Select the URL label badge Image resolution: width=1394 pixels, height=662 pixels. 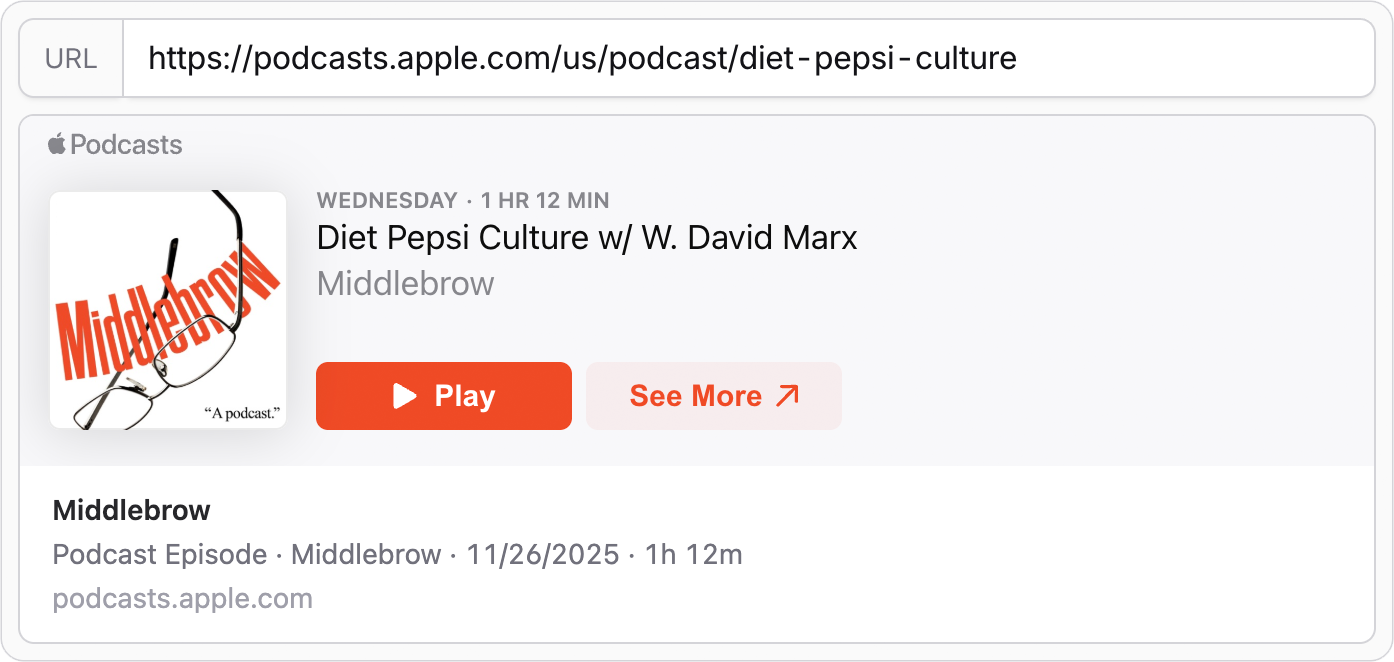point(71,58)
